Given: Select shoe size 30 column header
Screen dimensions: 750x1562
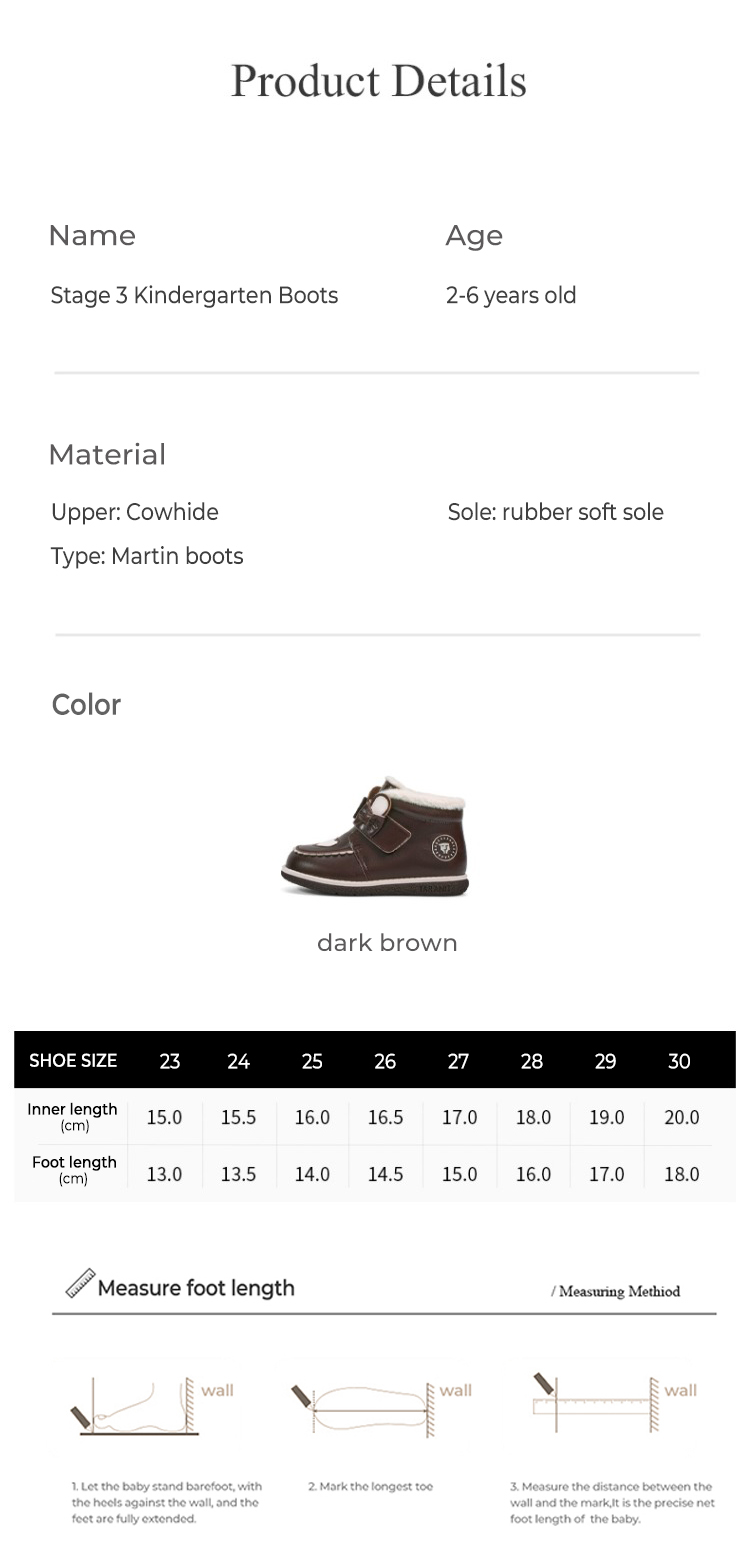Looking at the screenshot, I should 679,1061.
